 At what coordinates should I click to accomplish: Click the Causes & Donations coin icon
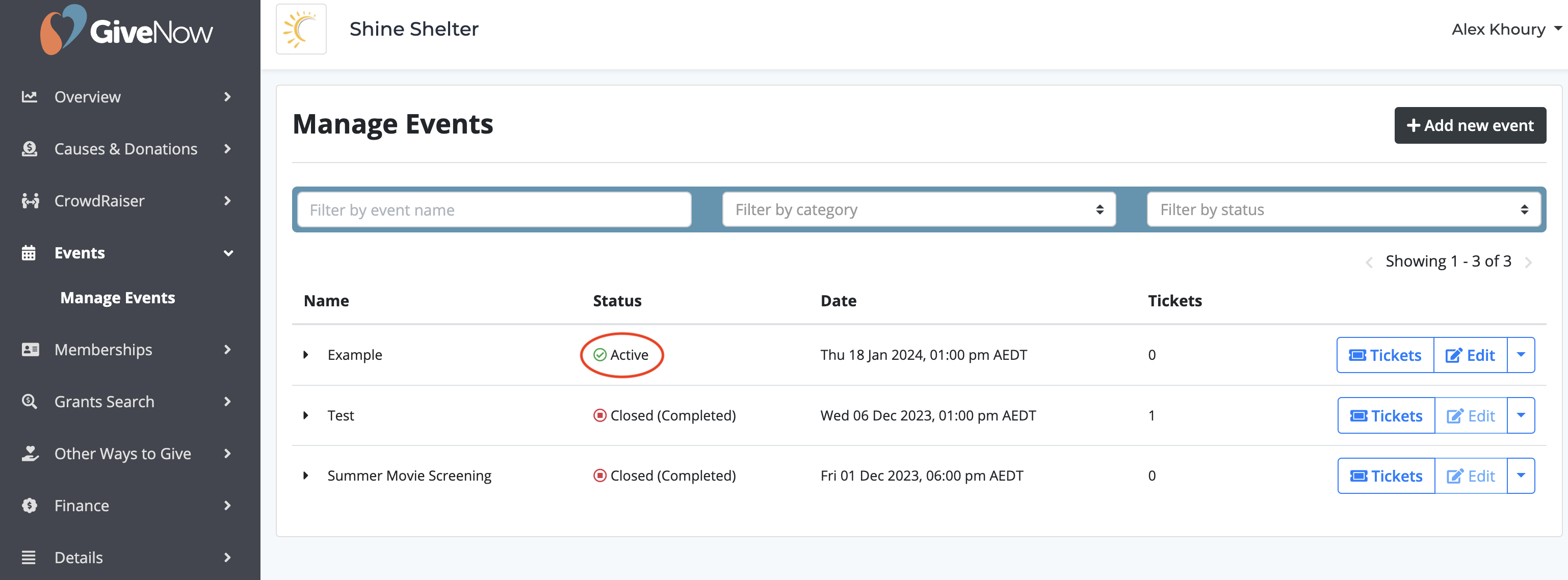tap(29, 148)
